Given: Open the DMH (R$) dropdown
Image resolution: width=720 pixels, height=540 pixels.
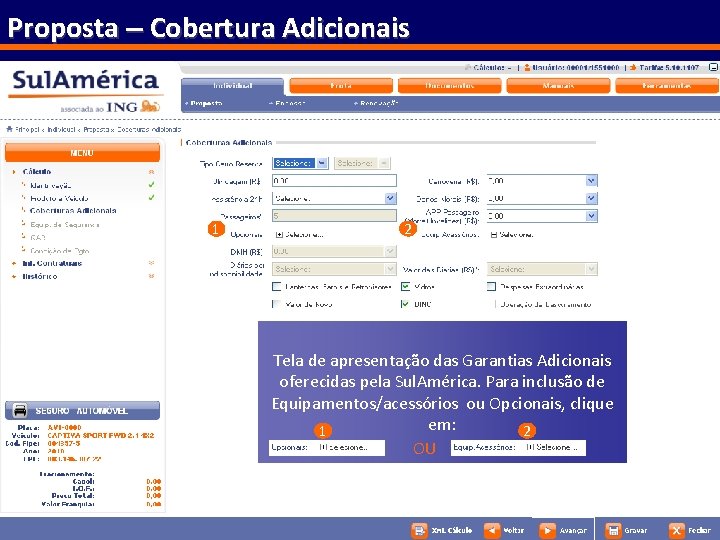Looking at the screenshot, I should click(x=334, y=251).
